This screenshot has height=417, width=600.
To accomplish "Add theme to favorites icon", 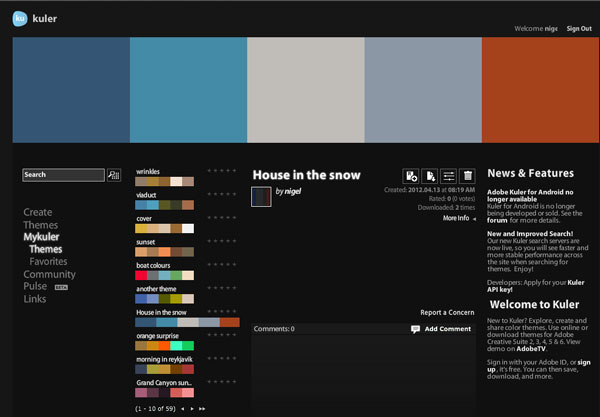I will [x=411, y=175].
